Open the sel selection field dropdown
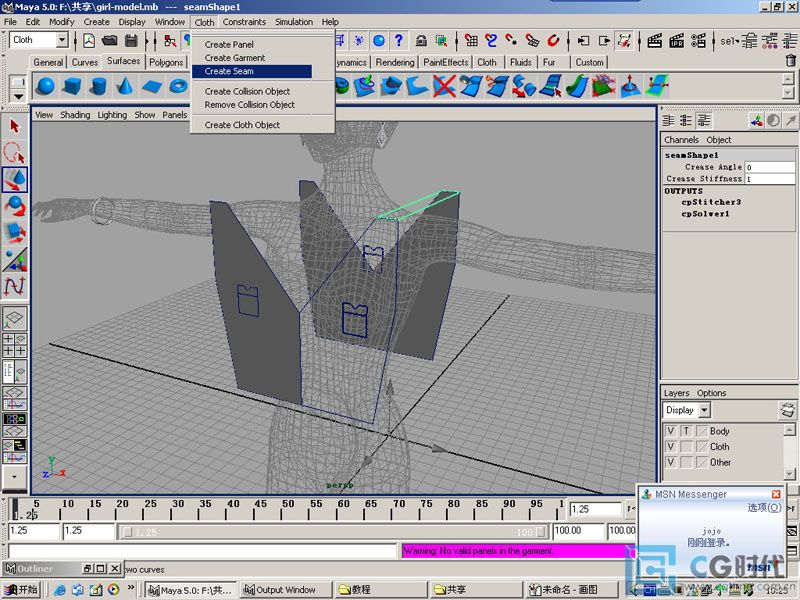This screenshot has height=600, width=800. click(x=737, y=40)
